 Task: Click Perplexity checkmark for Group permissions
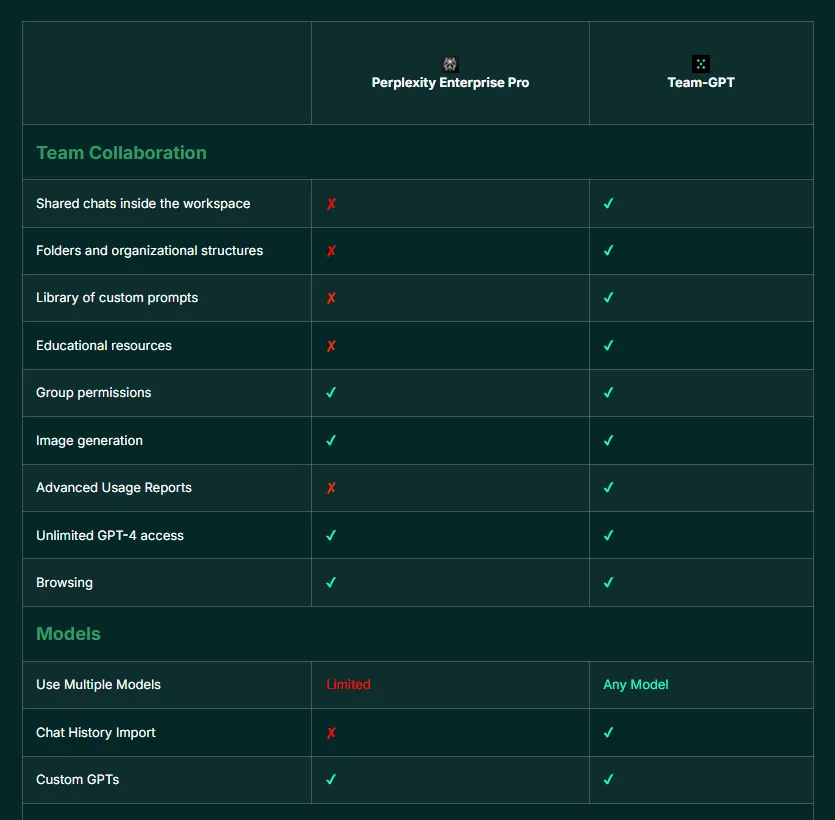(x=331, y=392)
